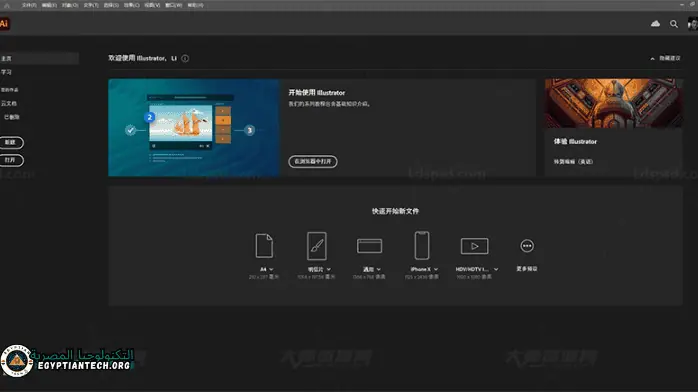Click the 体验 Illustrator card title

tap(575, 141)
